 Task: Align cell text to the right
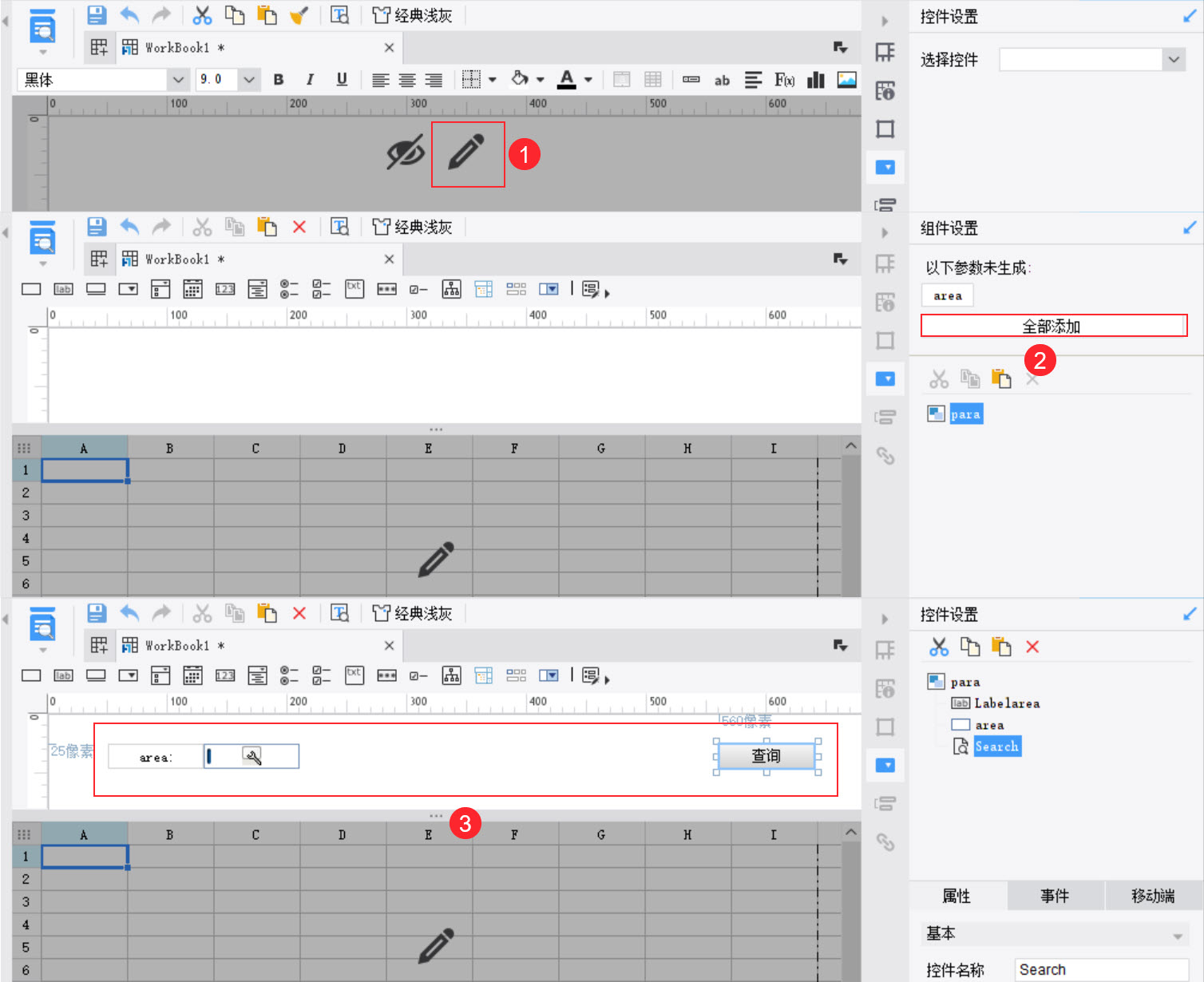434,80
